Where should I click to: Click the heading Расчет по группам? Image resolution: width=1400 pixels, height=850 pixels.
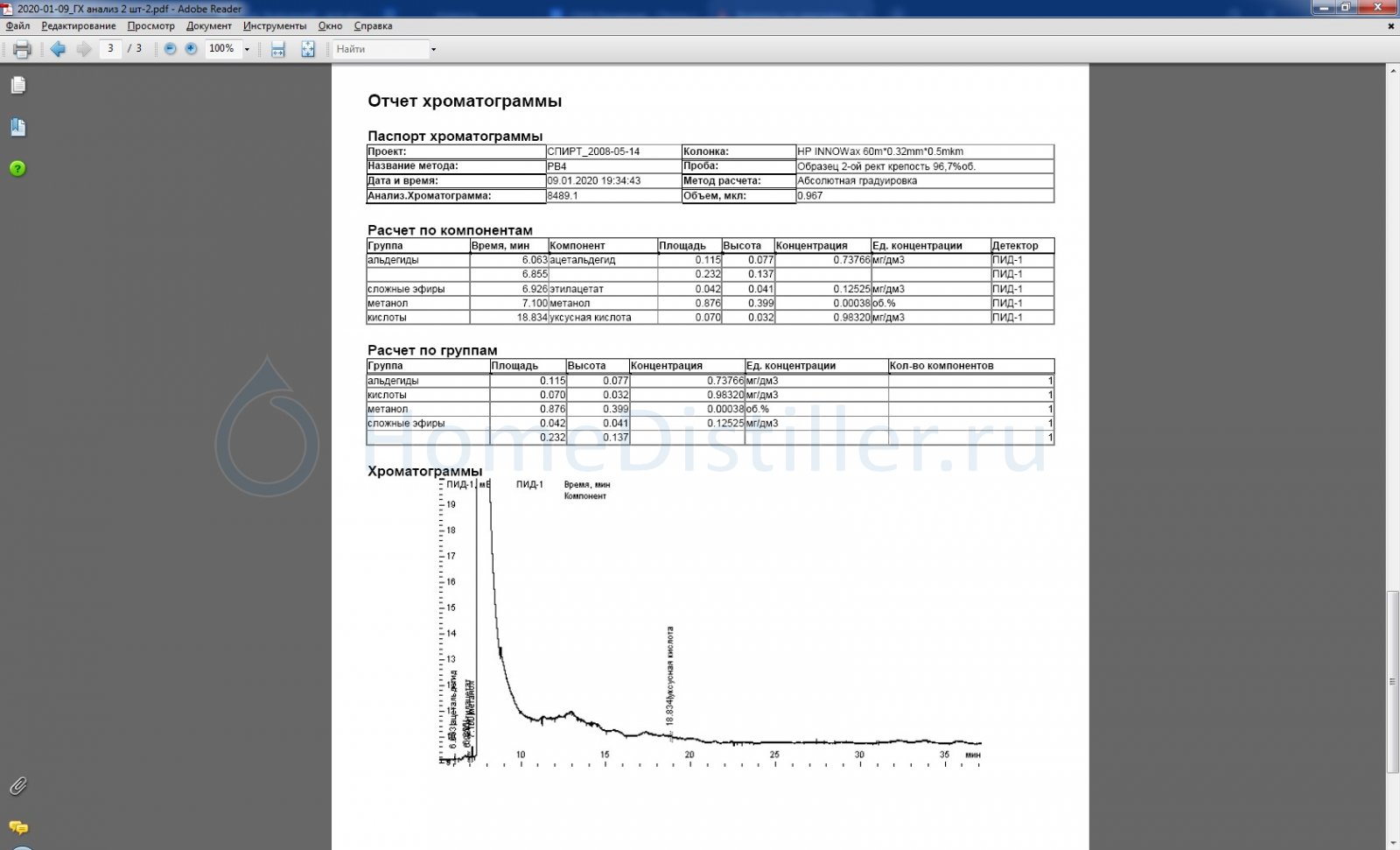click(x=432, y=350)
